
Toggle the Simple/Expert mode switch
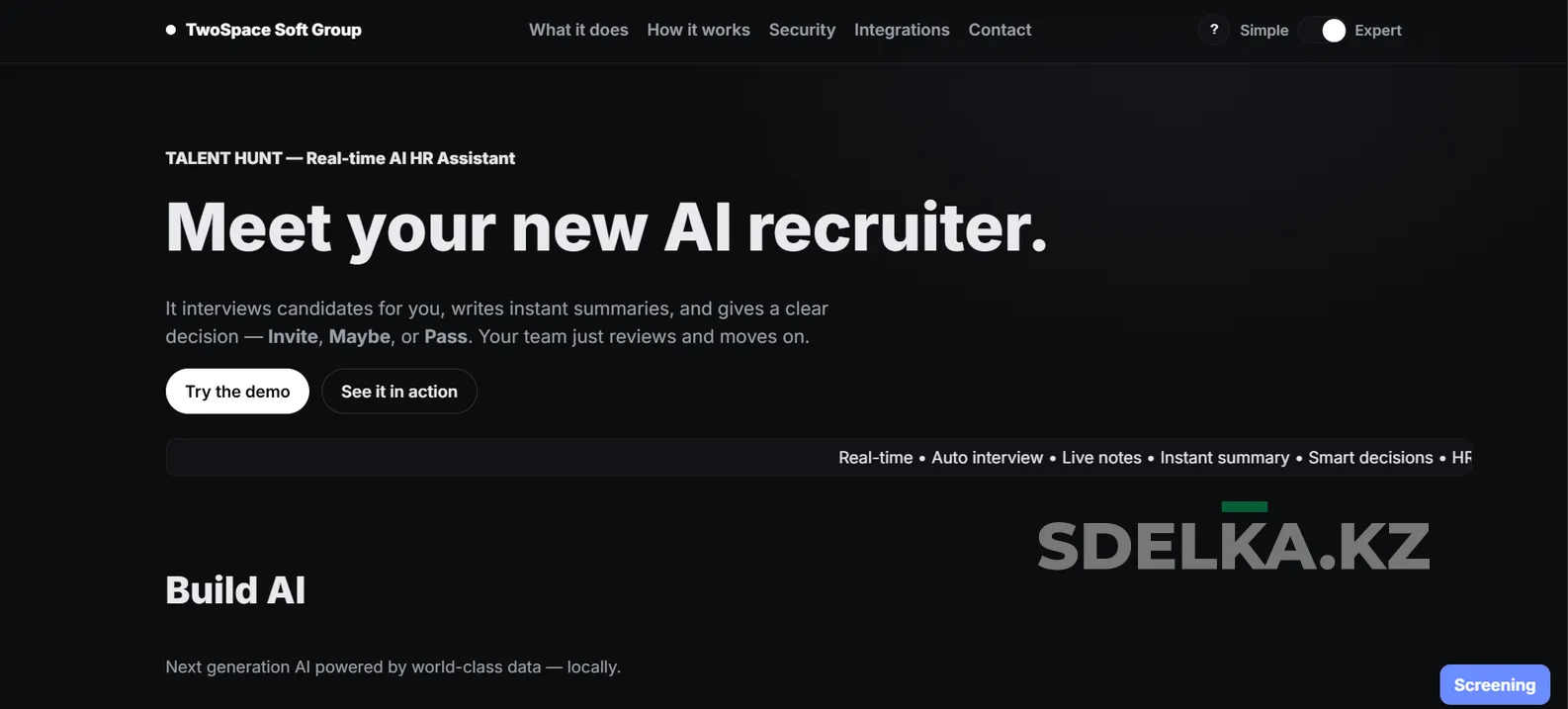(1322, 30)
